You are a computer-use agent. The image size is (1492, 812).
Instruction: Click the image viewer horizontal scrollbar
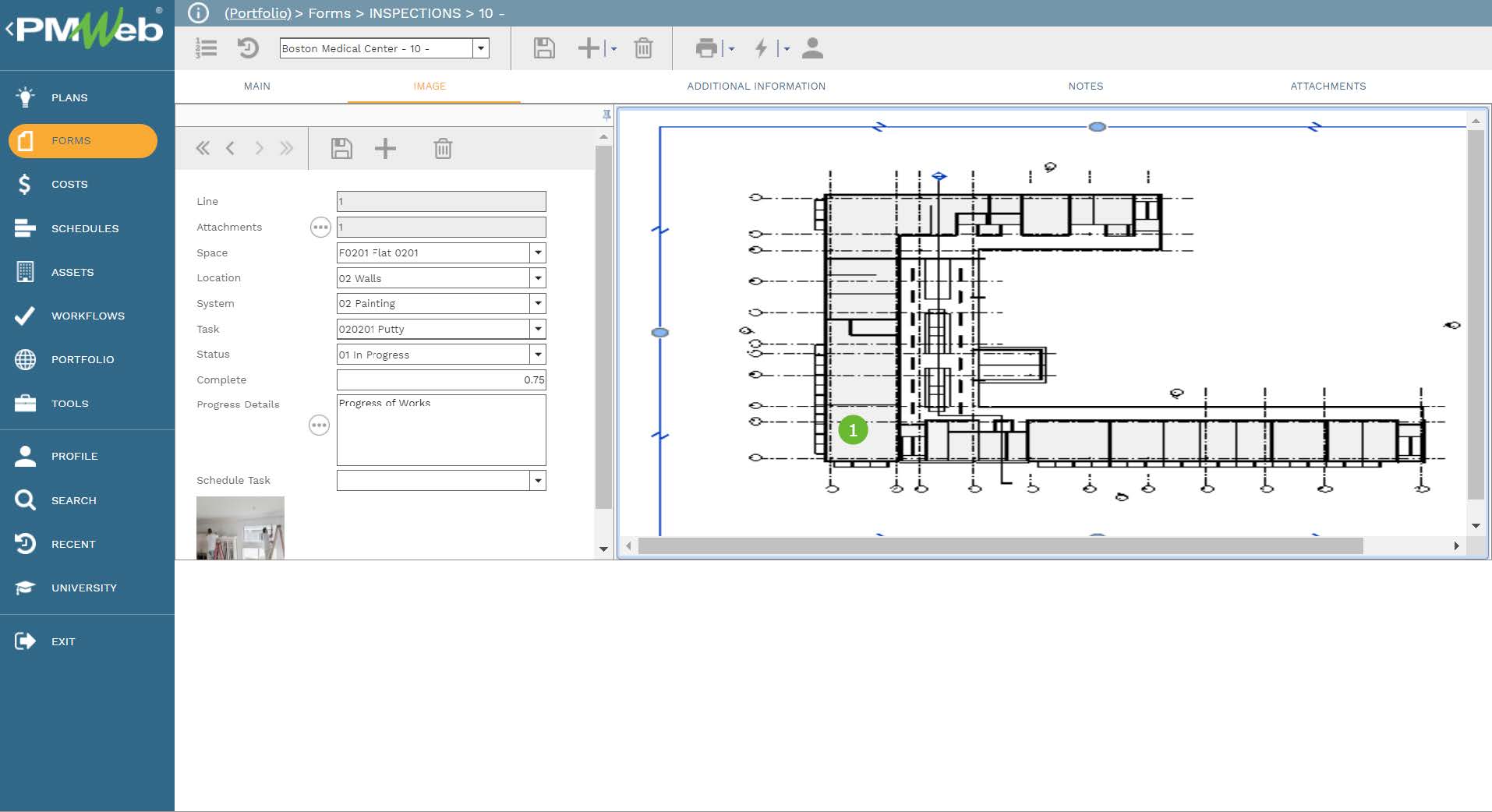[1000, 546]
